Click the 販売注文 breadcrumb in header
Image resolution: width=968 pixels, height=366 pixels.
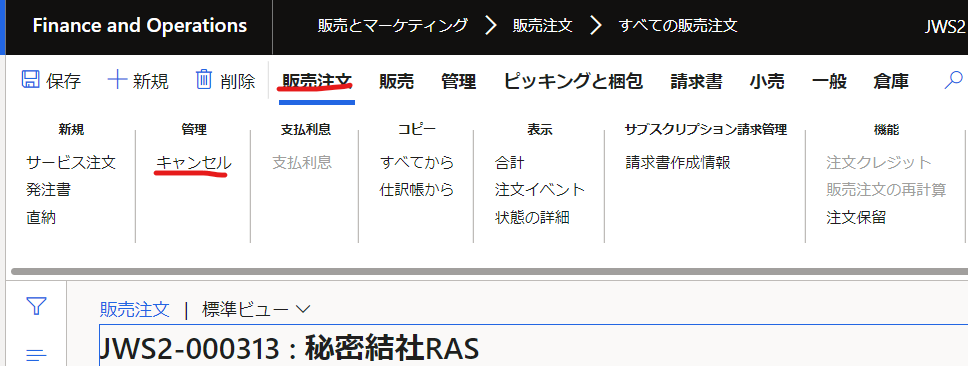[x=543, y=26]
